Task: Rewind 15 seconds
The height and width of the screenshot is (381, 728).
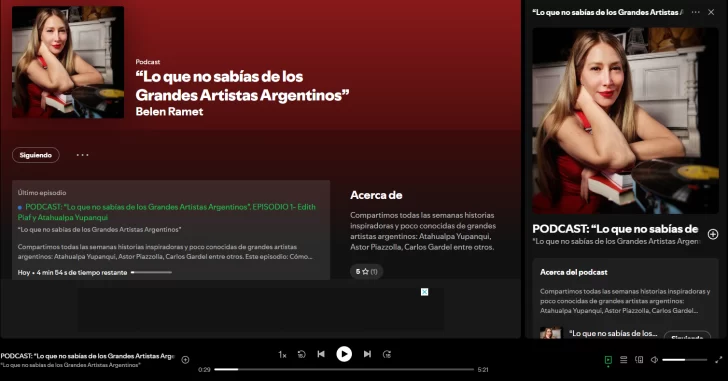Action: coord(301,354)
